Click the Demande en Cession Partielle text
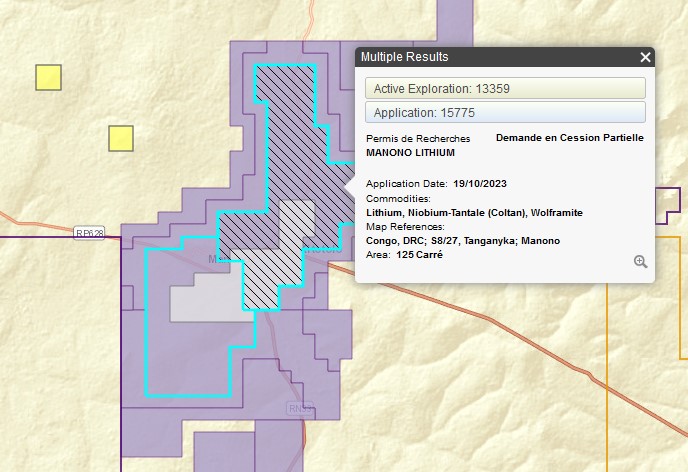688x472 pixels. point(569,138)
